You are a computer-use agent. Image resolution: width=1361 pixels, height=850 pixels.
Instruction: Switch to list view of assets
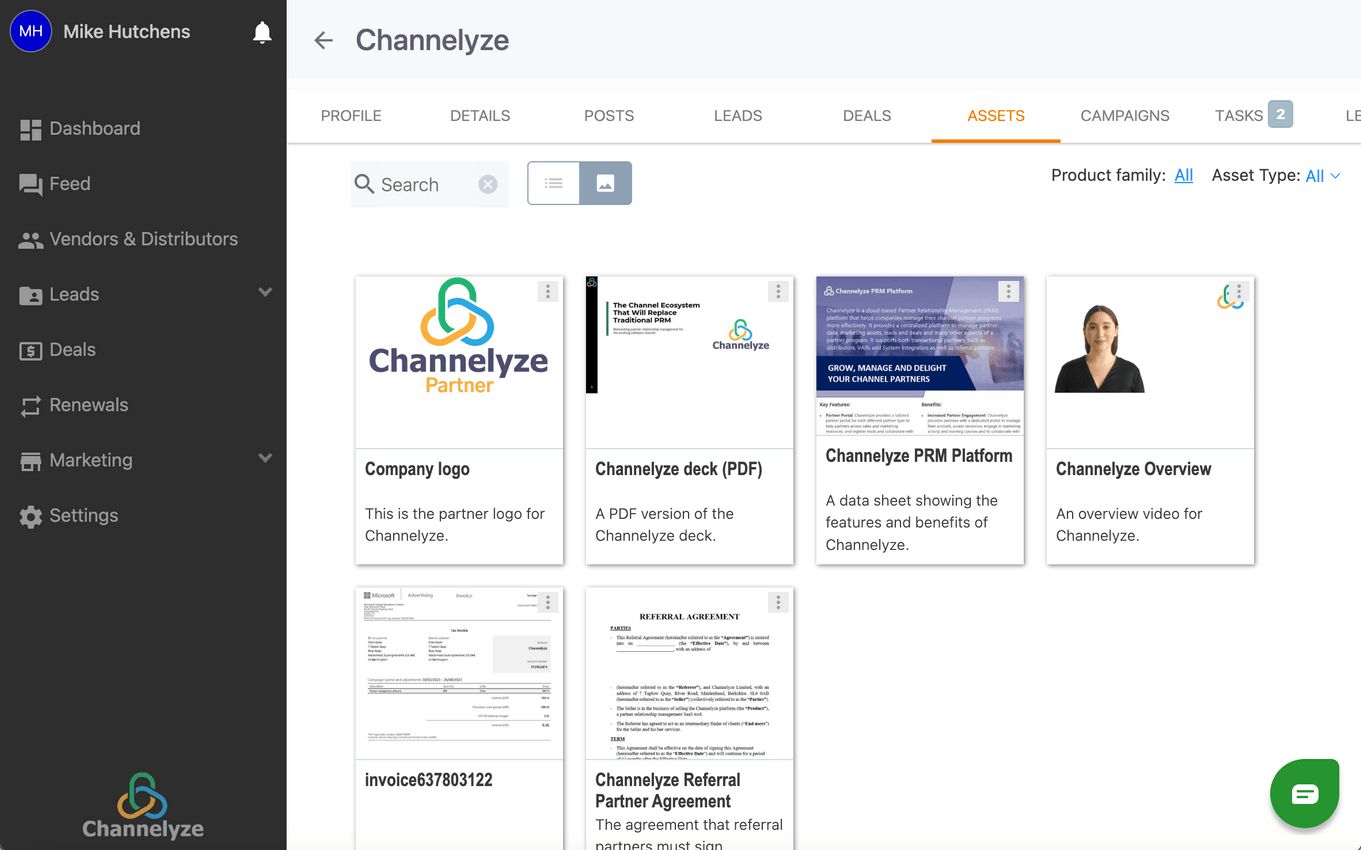pyautogui.click(x=553, y=183)
